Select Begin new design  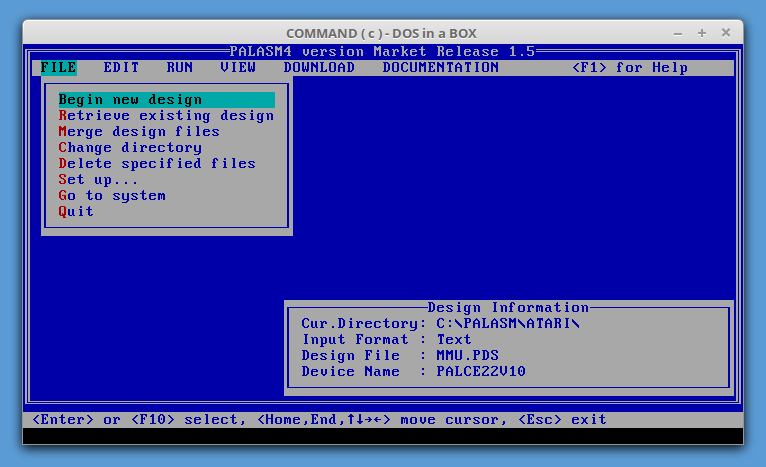click(130, 100)
